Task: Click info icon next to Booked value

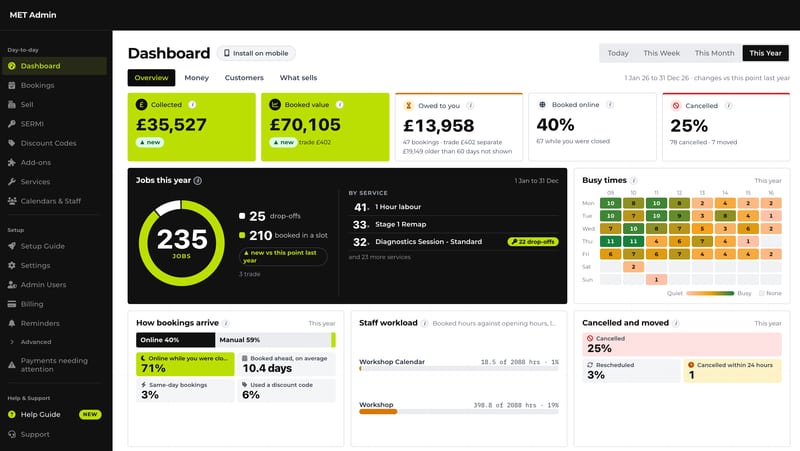Action: [x=340, y=105]
